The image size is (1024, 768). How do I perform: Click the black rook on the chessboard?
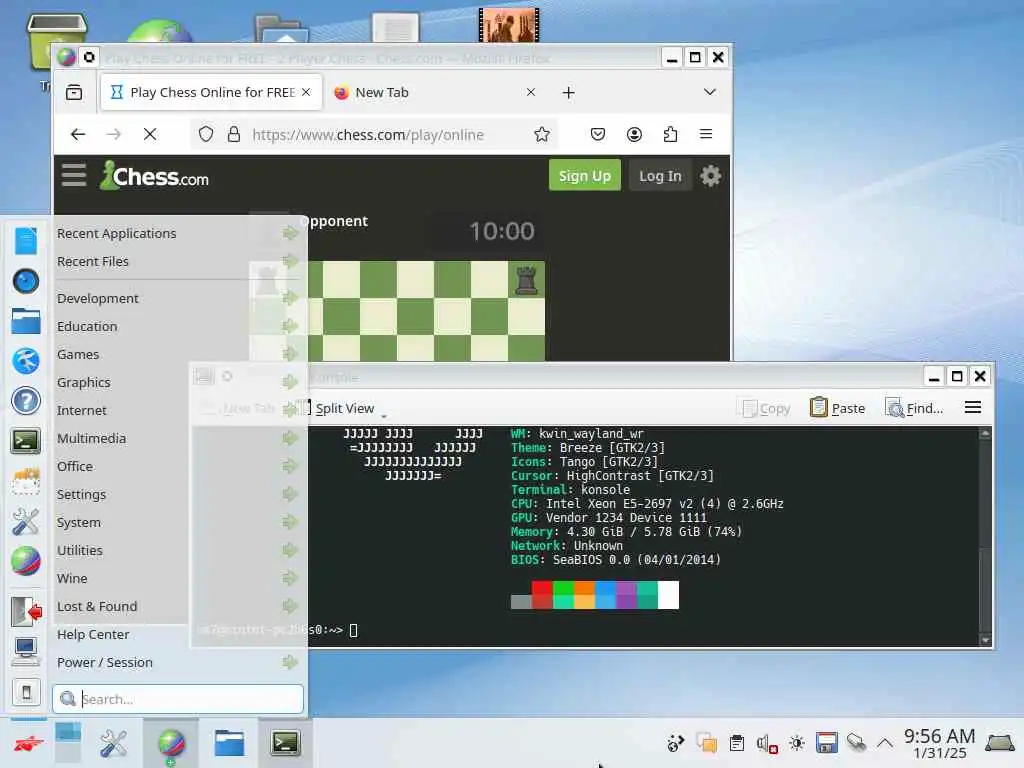tap(526, 280)
